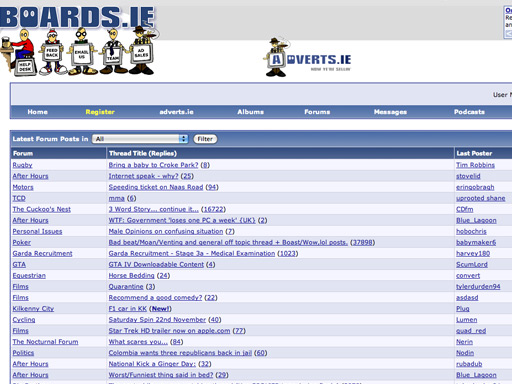Open thread Speeding ticket on Naas Road
The height and width of the screenshot is (384, 512).
click(x=156, y=187)
